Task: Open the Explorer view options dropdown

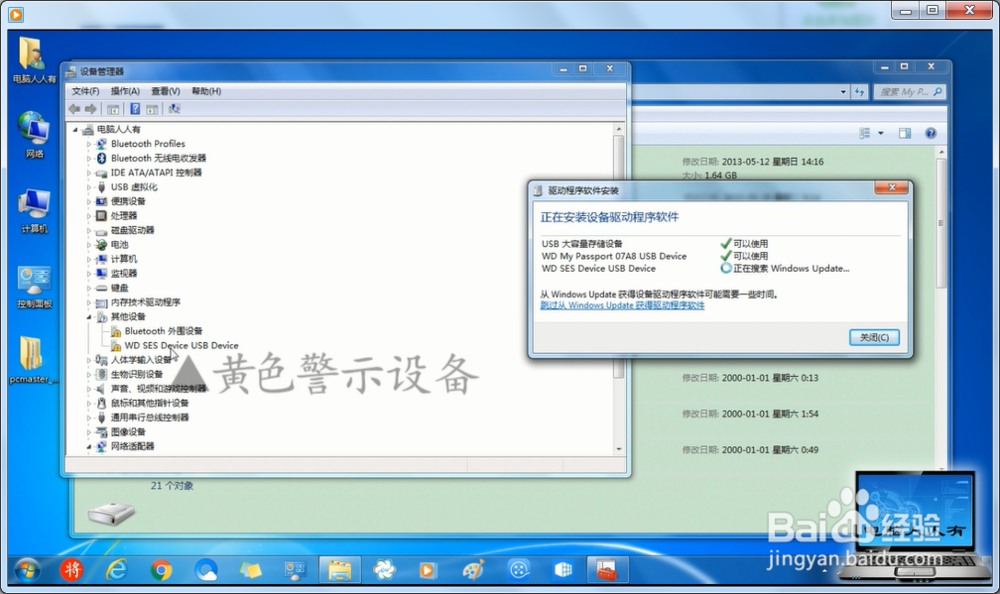Action: pos(881,133)
